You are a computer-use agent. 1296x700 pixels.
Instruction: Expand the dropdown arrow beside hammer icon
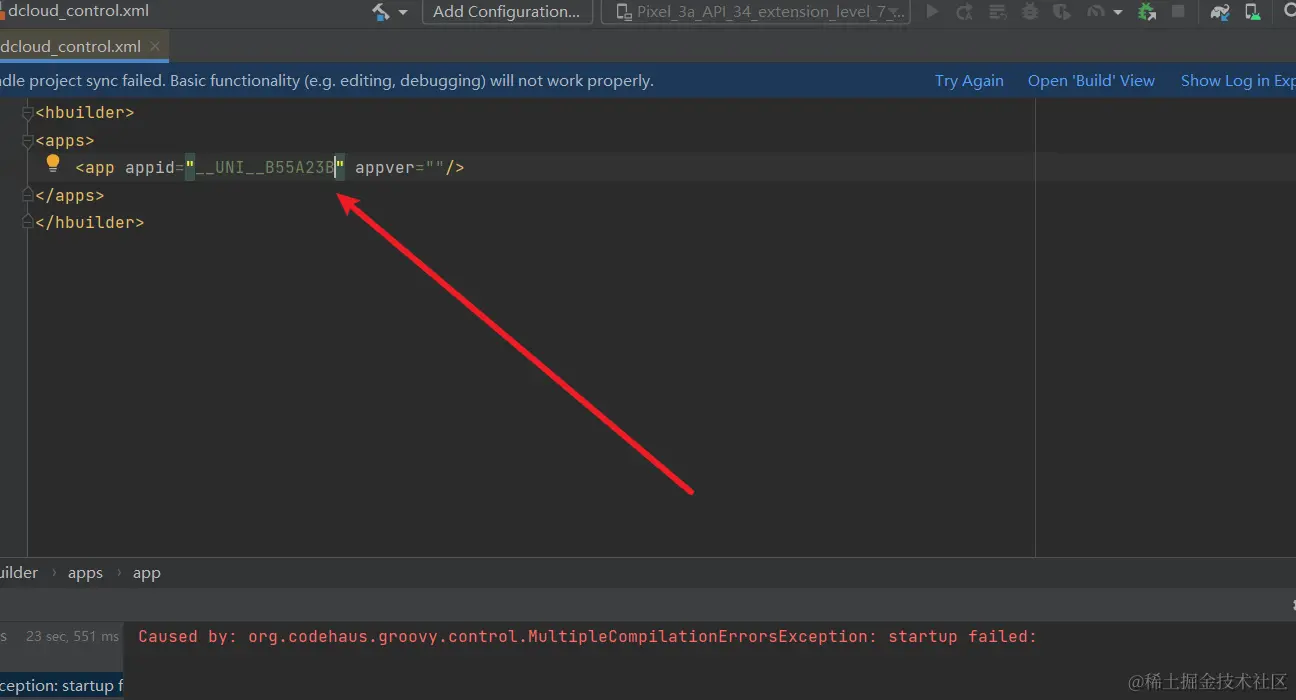click(x=403, y=12)
